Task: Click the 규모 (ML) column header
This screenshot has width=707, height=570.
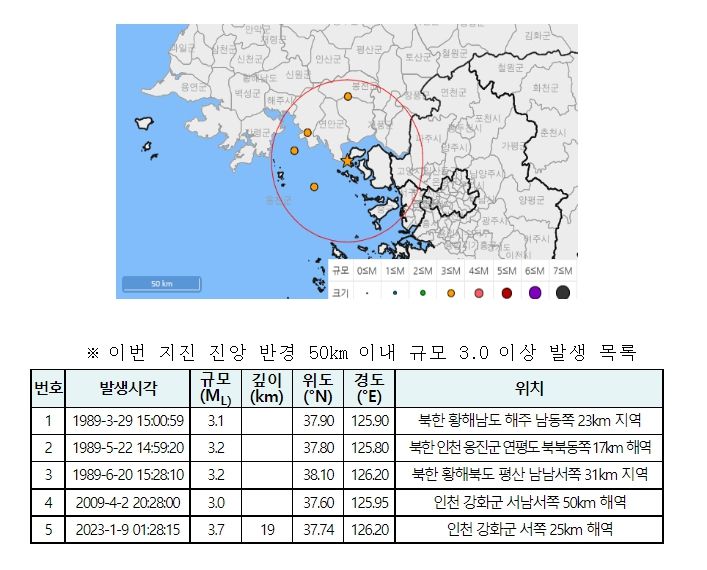Action: (x=215, y=387)
